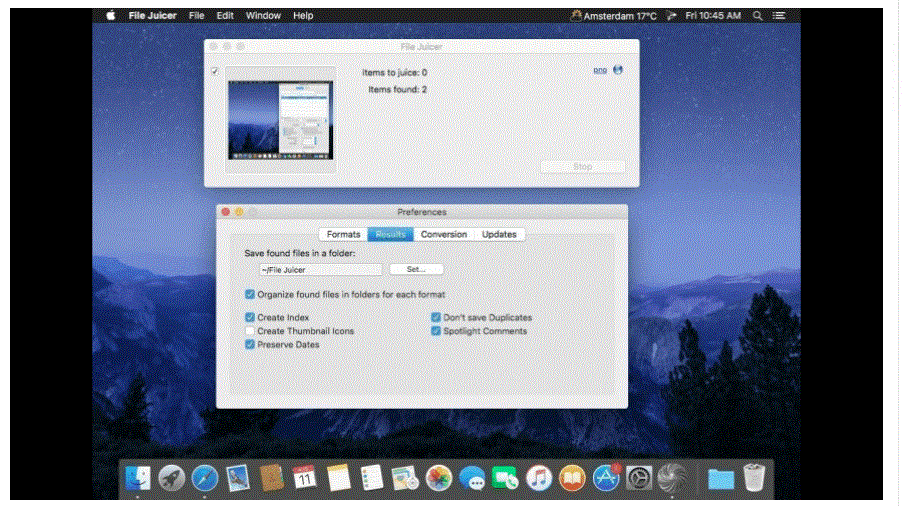Open the Reminders list icon in Dock

372,478
